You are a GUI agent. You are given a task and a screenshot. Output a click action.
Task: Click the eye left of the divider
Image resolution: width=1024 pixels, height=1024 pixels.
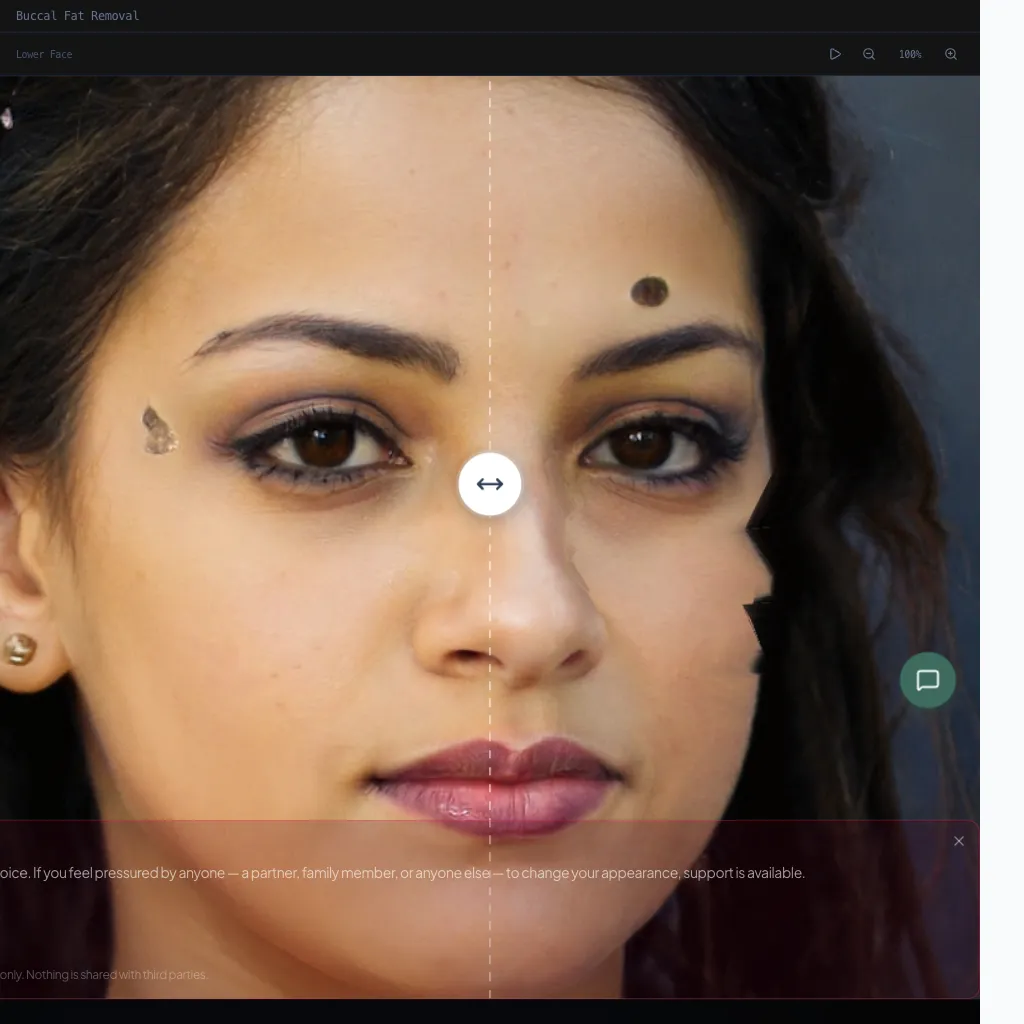[x=325, y=443]
